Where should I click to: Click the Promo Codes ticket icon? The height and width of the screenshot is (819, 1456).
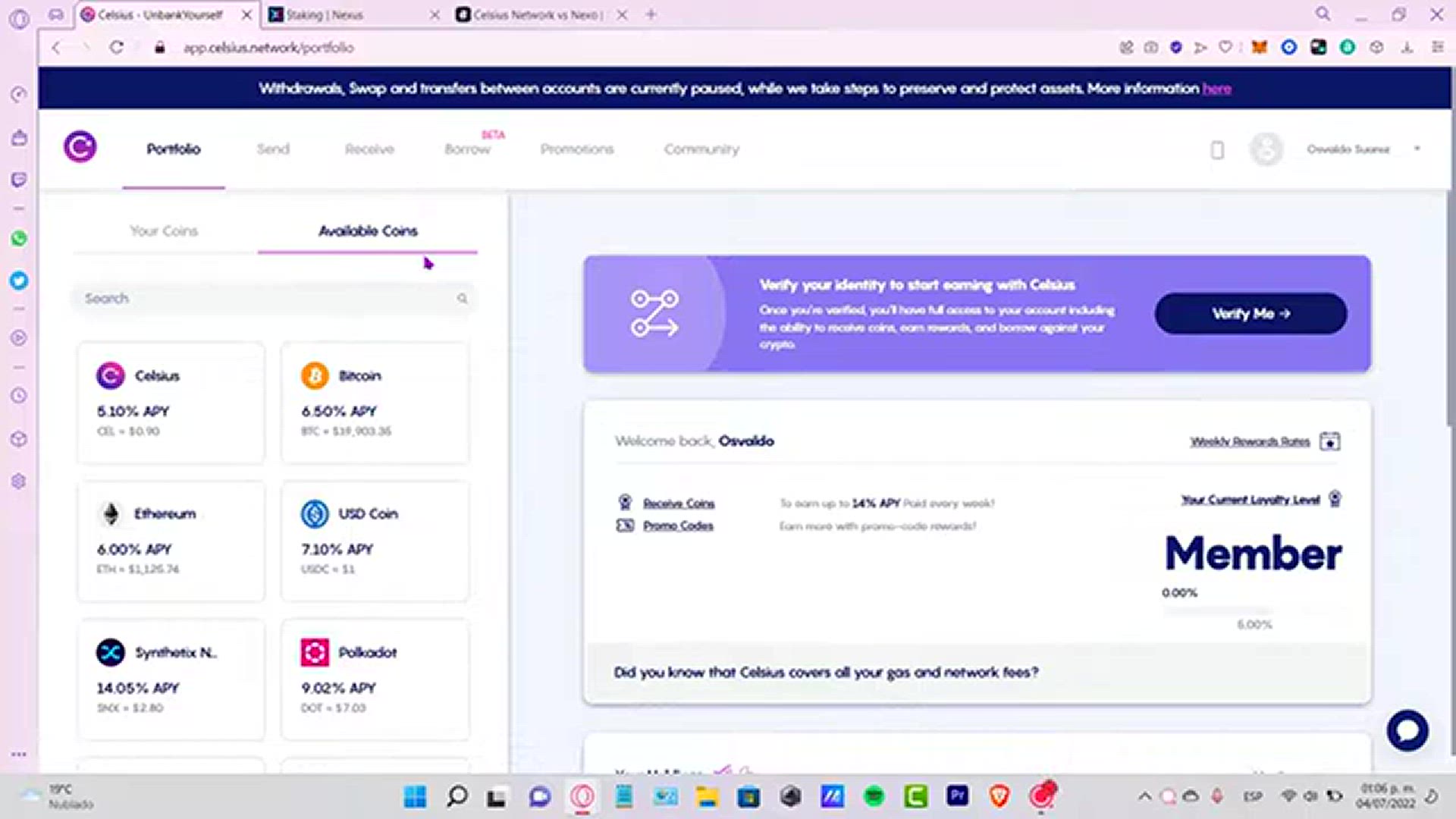[625, 526]
